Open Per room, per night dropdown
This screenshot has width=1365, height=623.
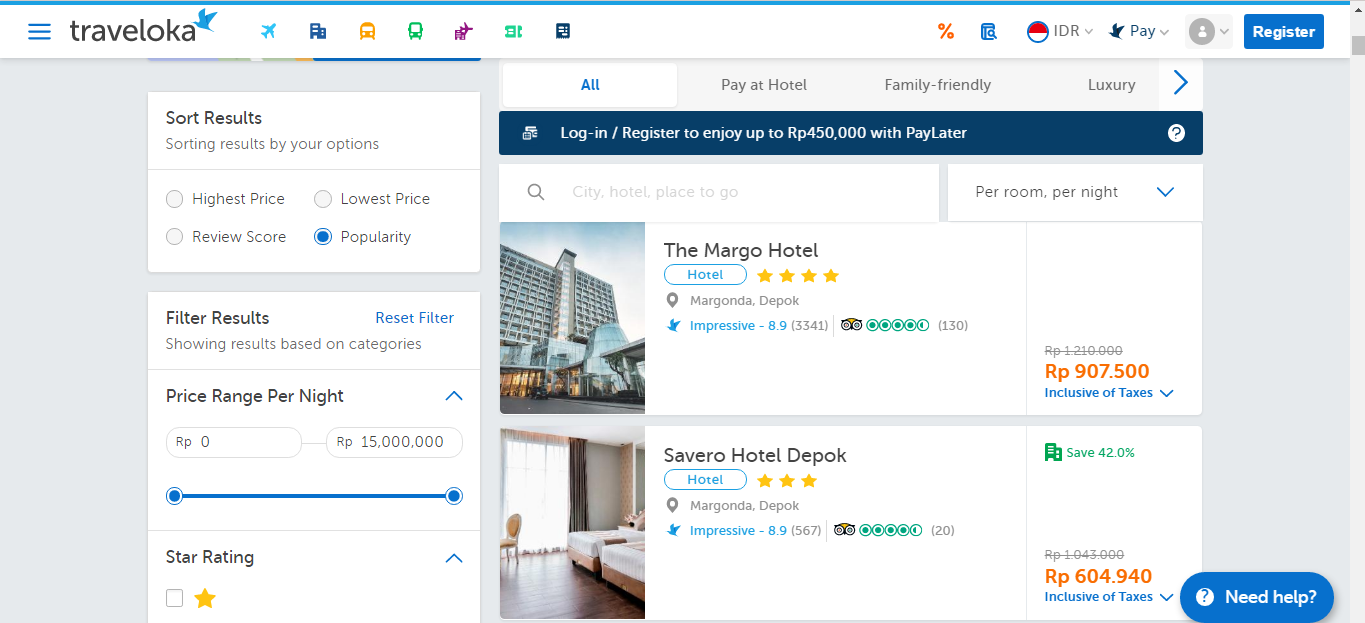[x=1075, y=192]
